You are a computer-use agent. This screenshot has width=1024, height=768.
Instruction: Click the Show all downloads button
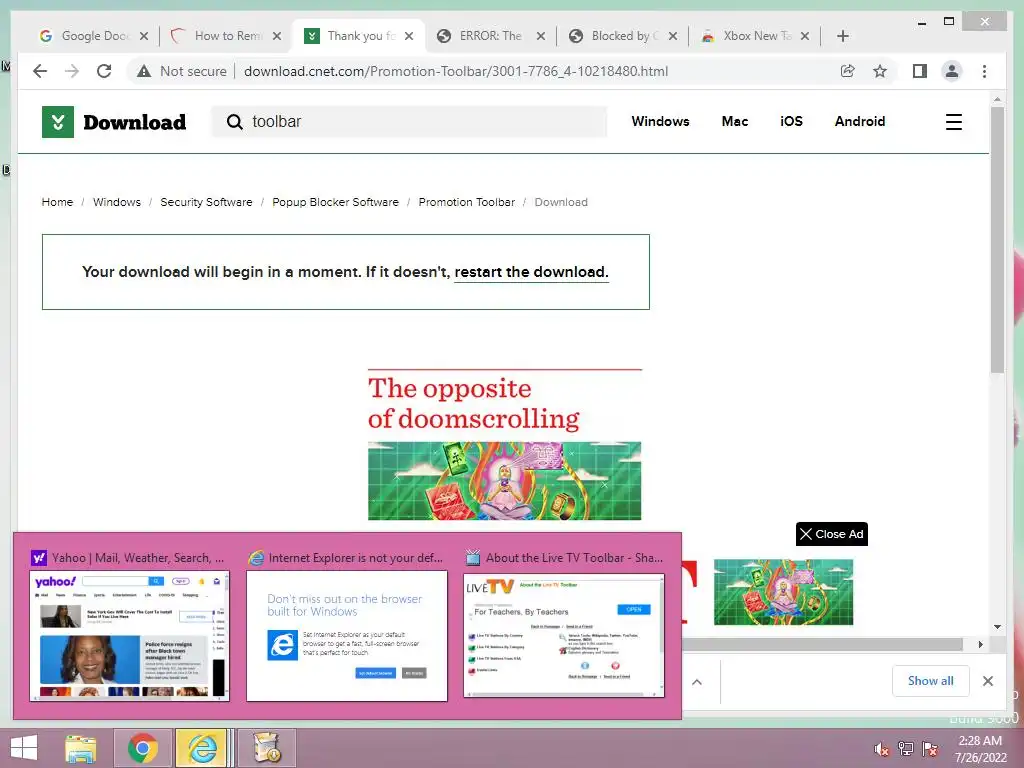click(931, 681)
